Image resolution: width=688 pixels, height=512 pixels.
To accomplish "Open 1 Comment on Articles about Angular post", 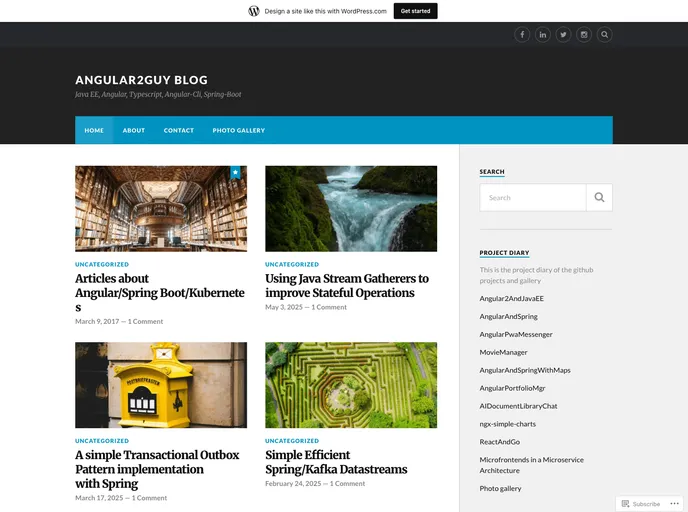I will pyautogui.click(x=145, y=322).
